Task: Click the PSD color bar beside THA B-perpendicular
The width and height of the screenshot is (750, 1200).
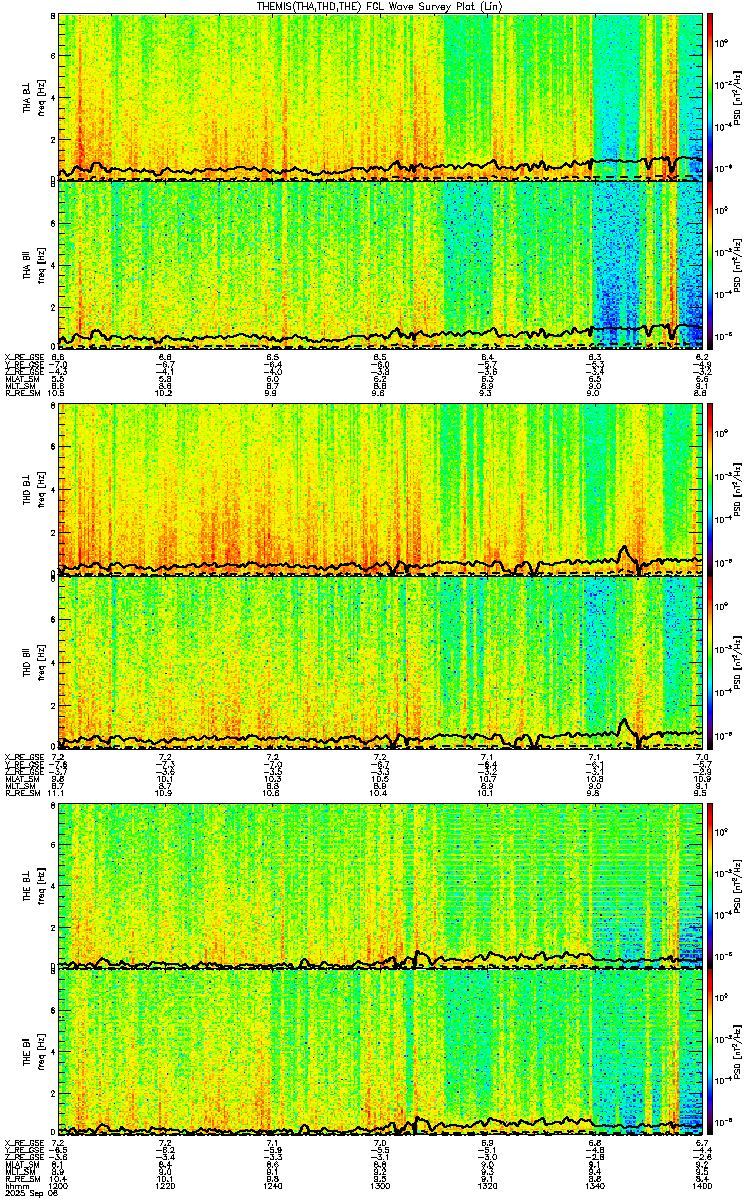Action: [x=709, y=96]
